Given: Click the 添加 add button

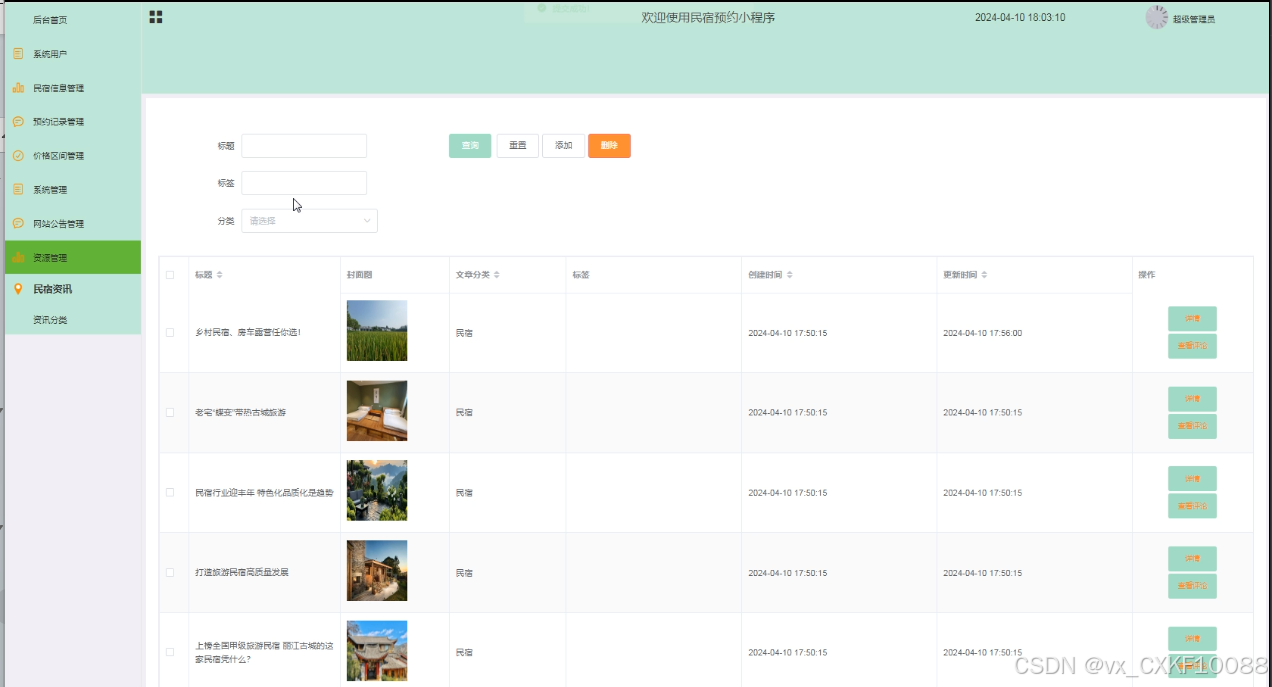Looking at the screenshot, I should [563, 146].
